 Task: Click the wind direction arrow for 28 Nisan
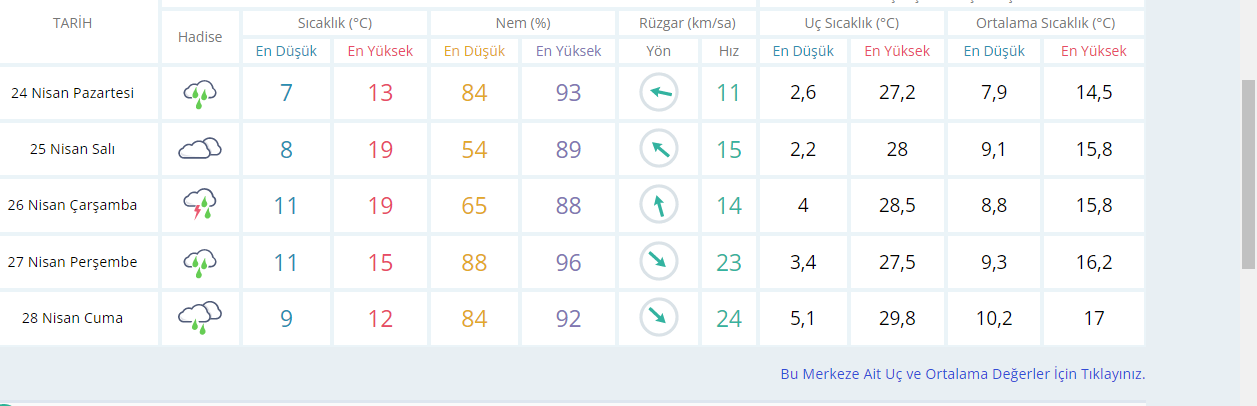point(659,318)
